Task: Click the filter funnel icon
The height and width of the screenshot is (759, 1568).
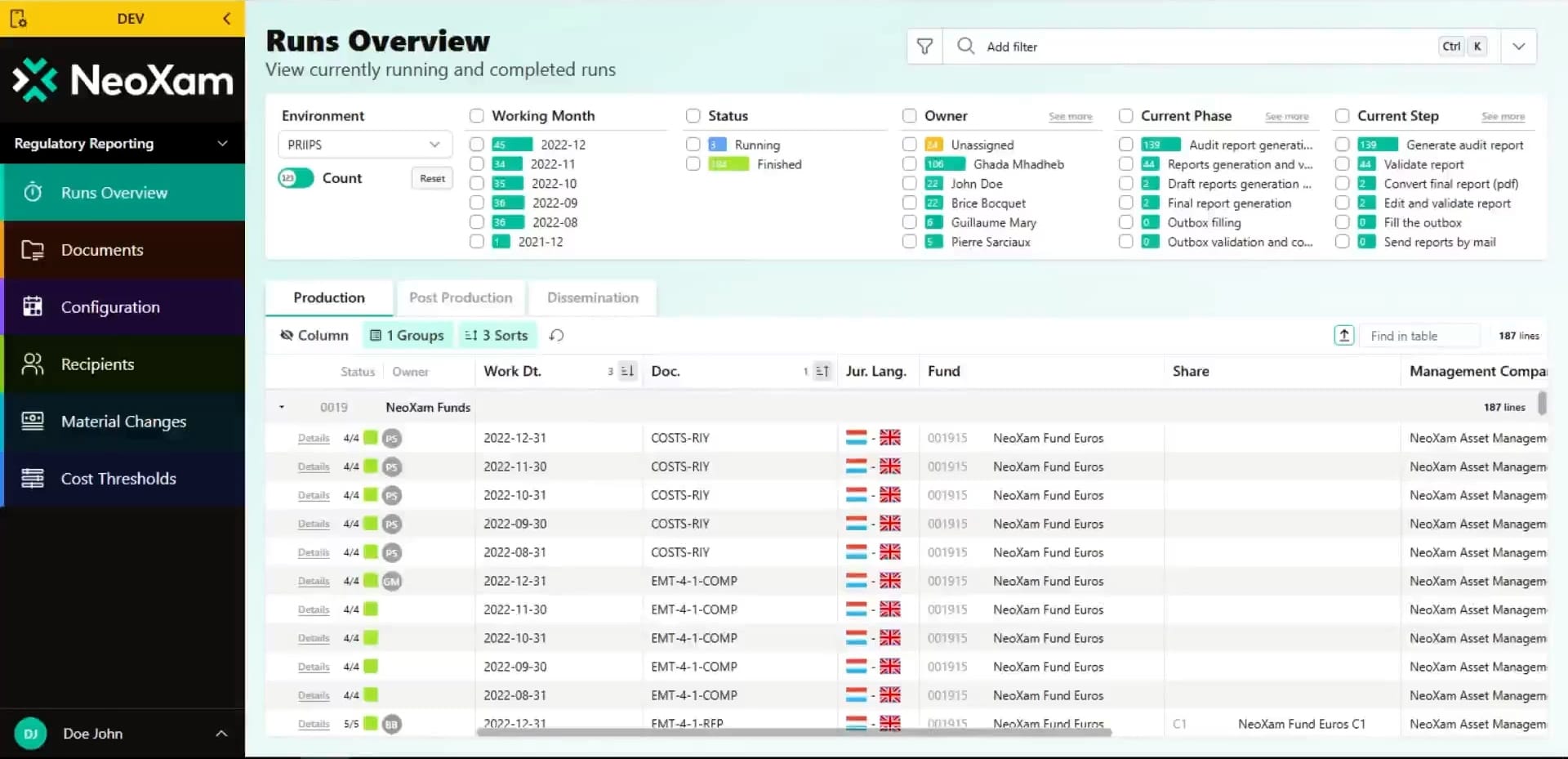Action: click(924, 47)
